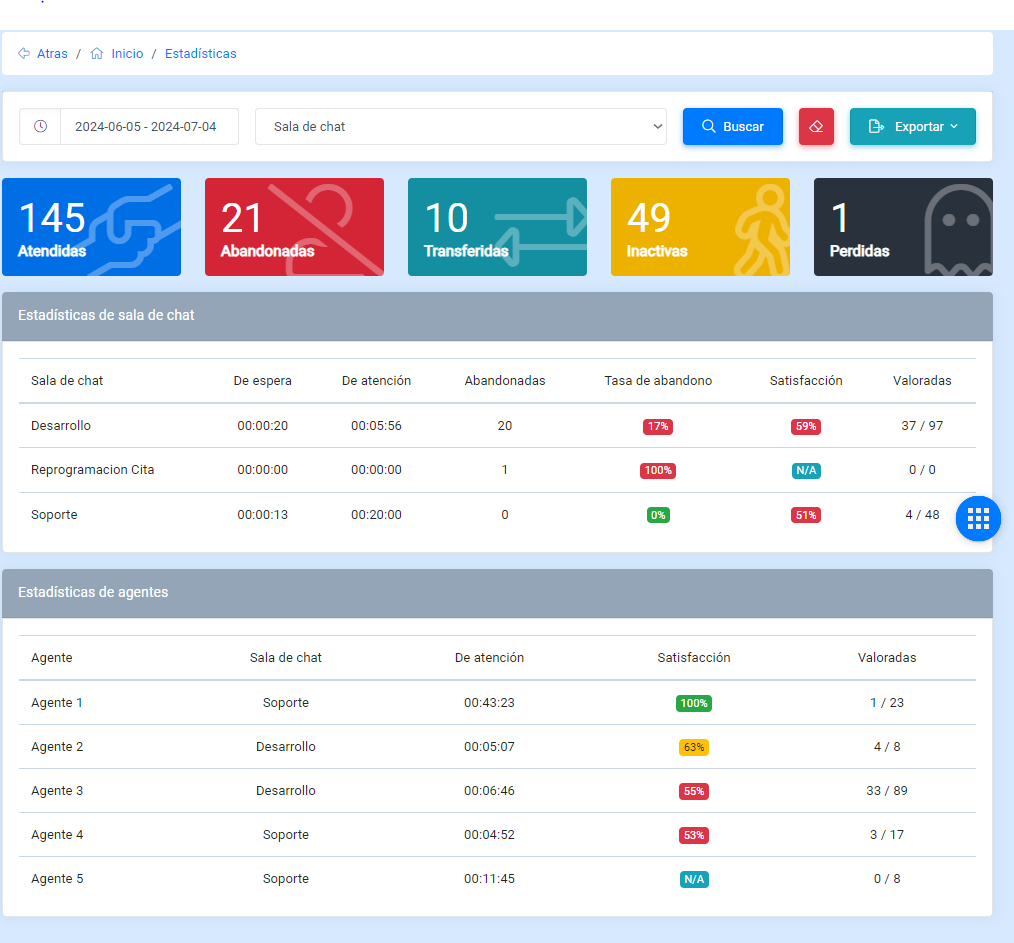Click the clock icon beside date range

click(x=40, y=127)
